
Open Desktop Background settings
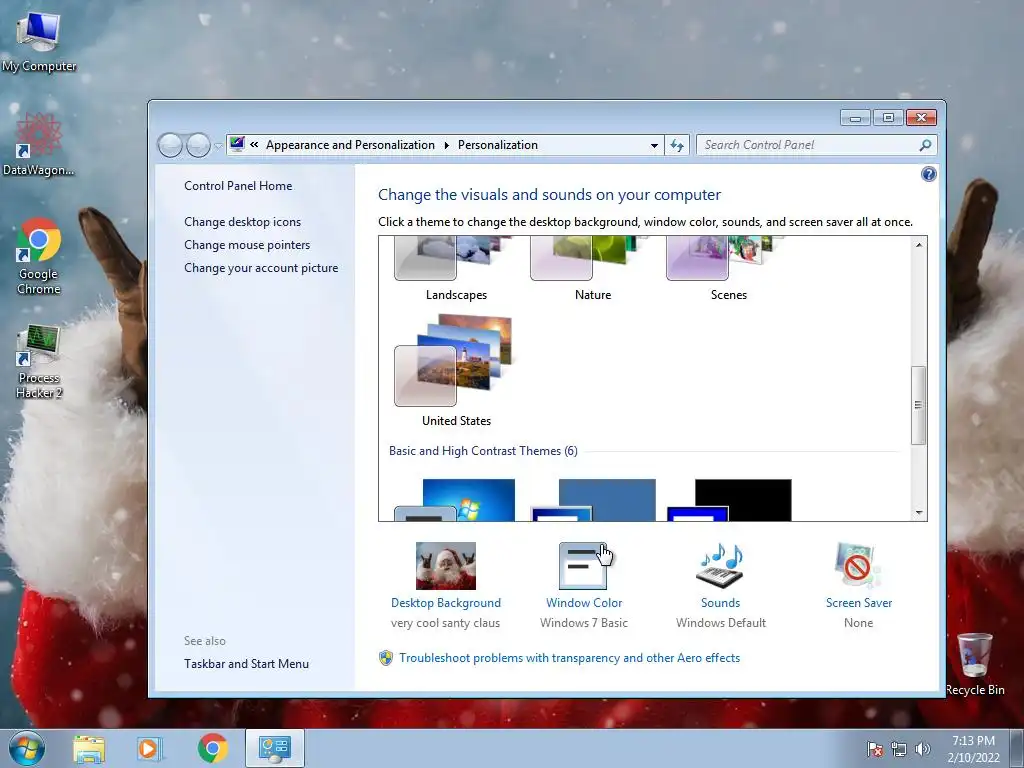(445, 586)
